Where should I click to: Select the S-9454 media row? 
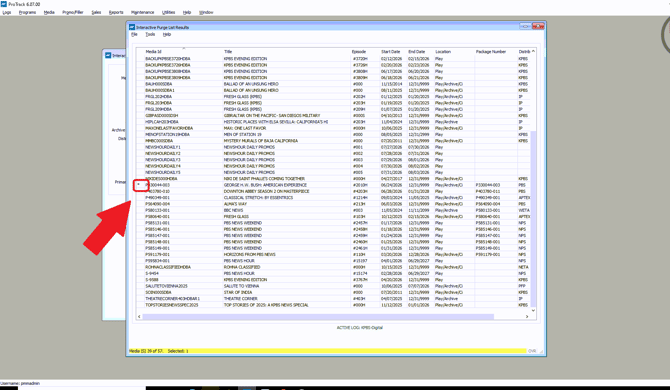coord(333,273)
